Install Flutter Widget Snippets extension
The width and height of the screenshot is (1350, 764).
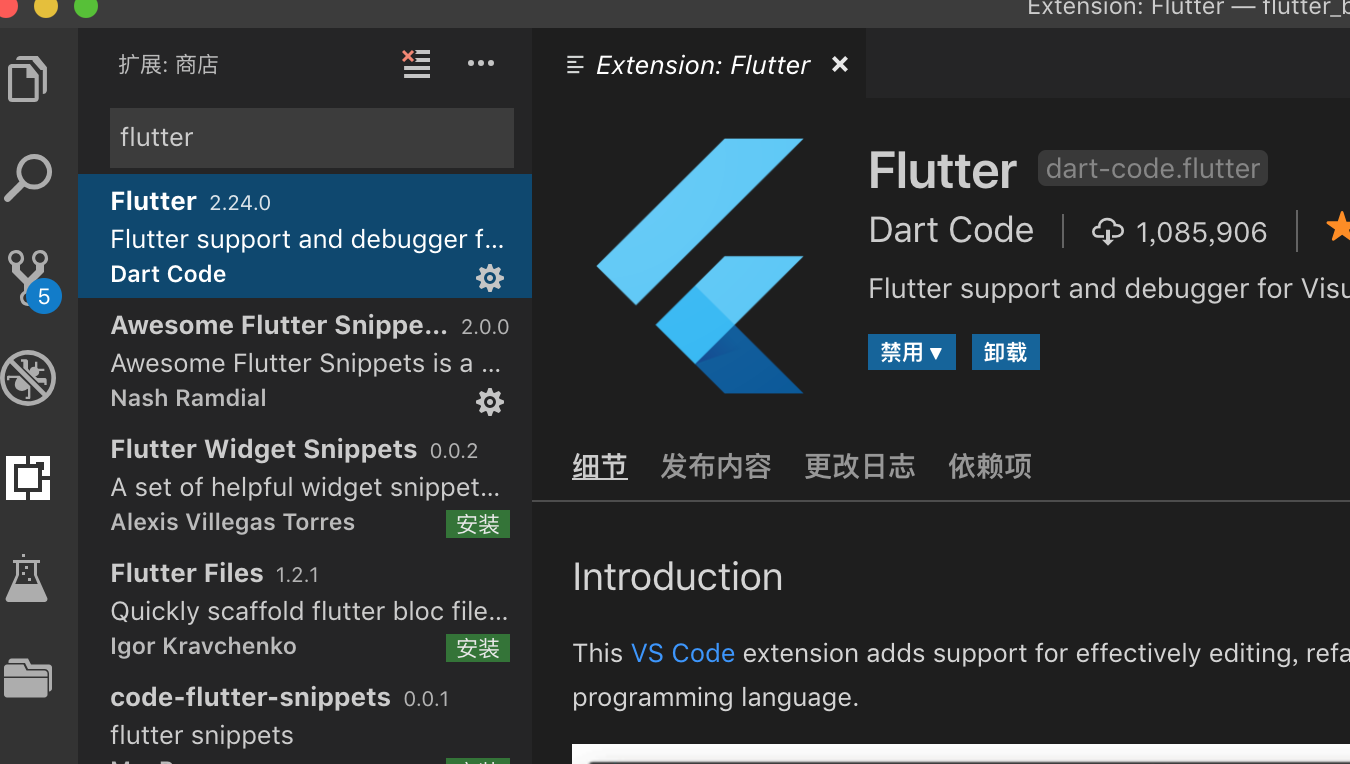coord(478,524)
